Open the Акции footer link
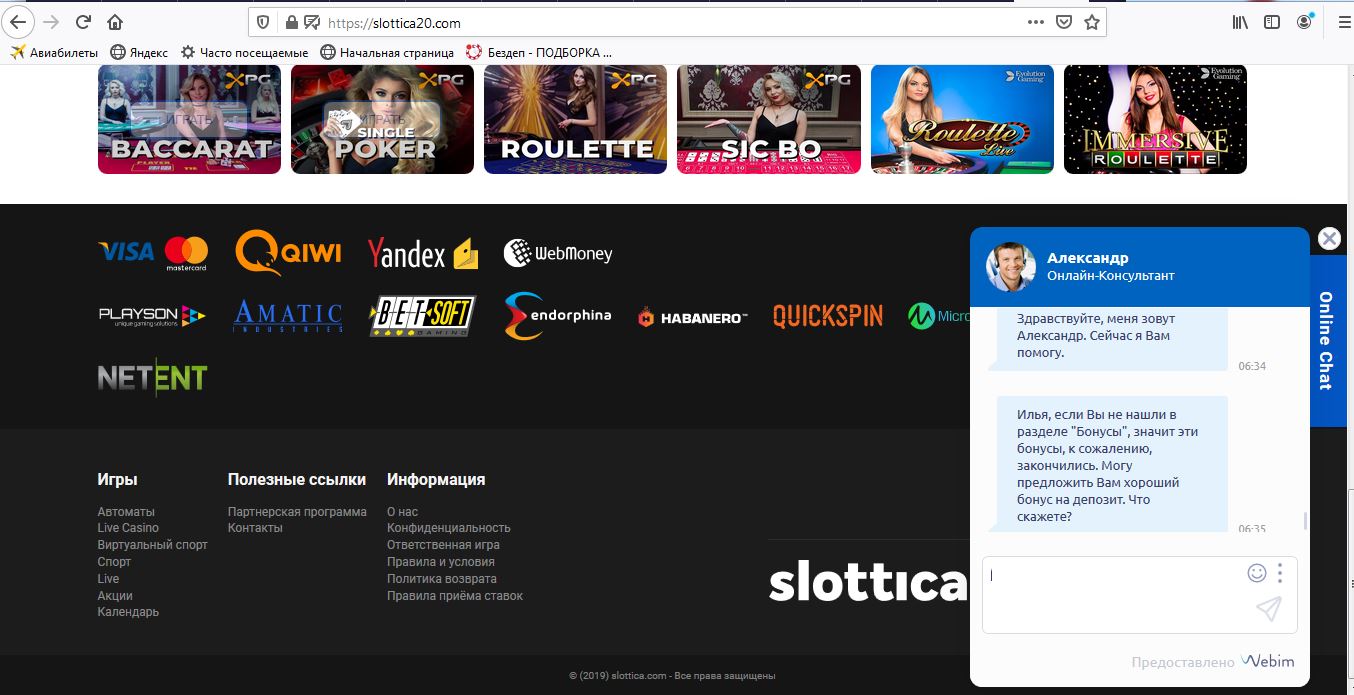 point(115,596)
